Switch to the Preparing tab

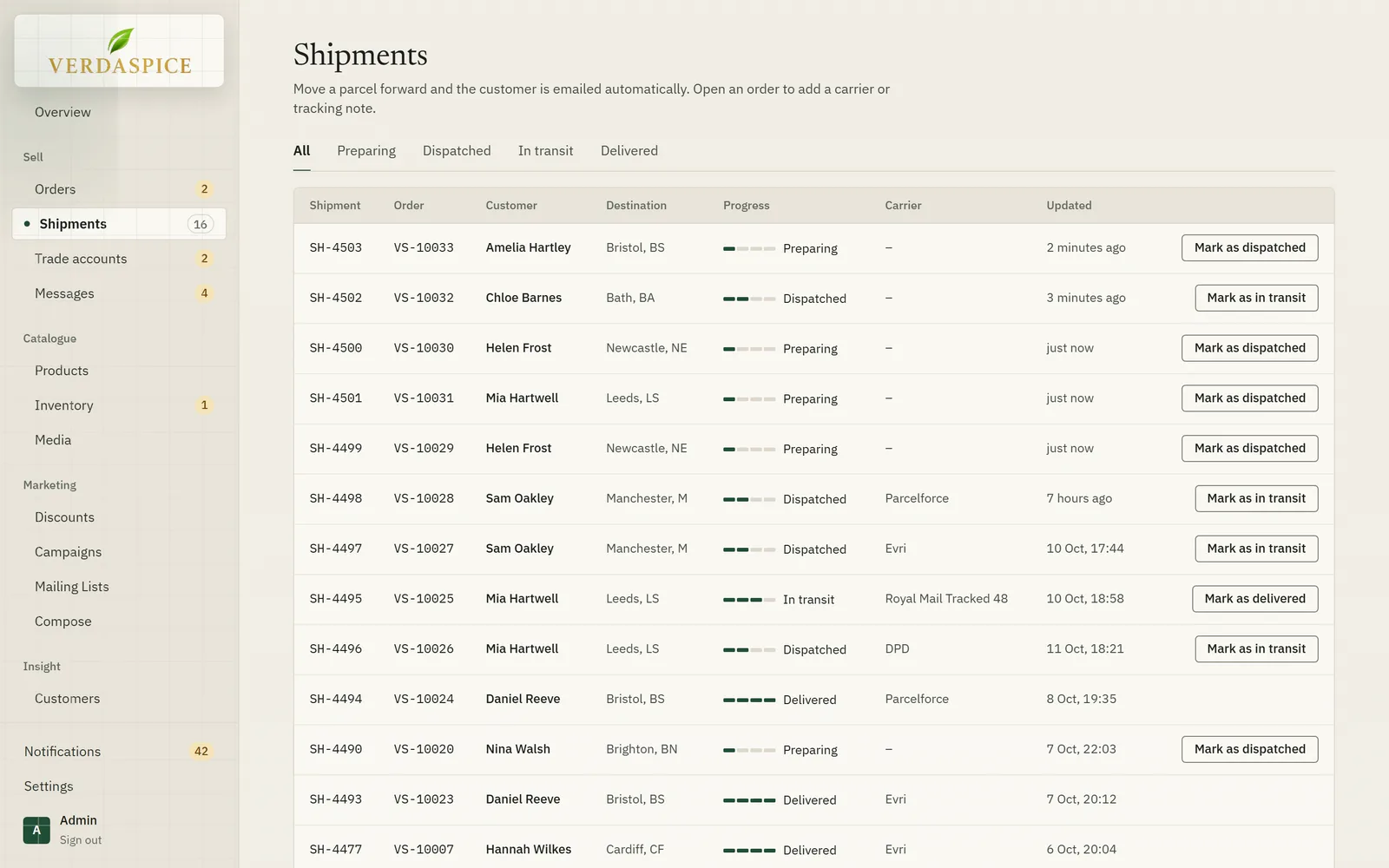click(366, 151)
